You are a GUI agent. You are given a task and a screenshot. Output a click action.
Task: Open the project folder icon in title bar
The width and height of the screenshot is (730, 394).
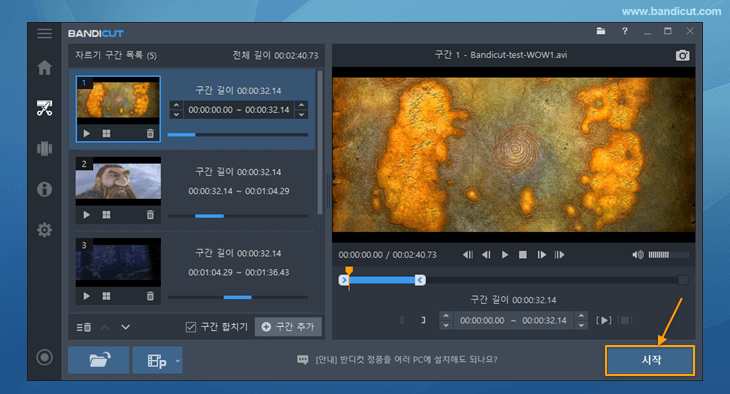[601, 31]
